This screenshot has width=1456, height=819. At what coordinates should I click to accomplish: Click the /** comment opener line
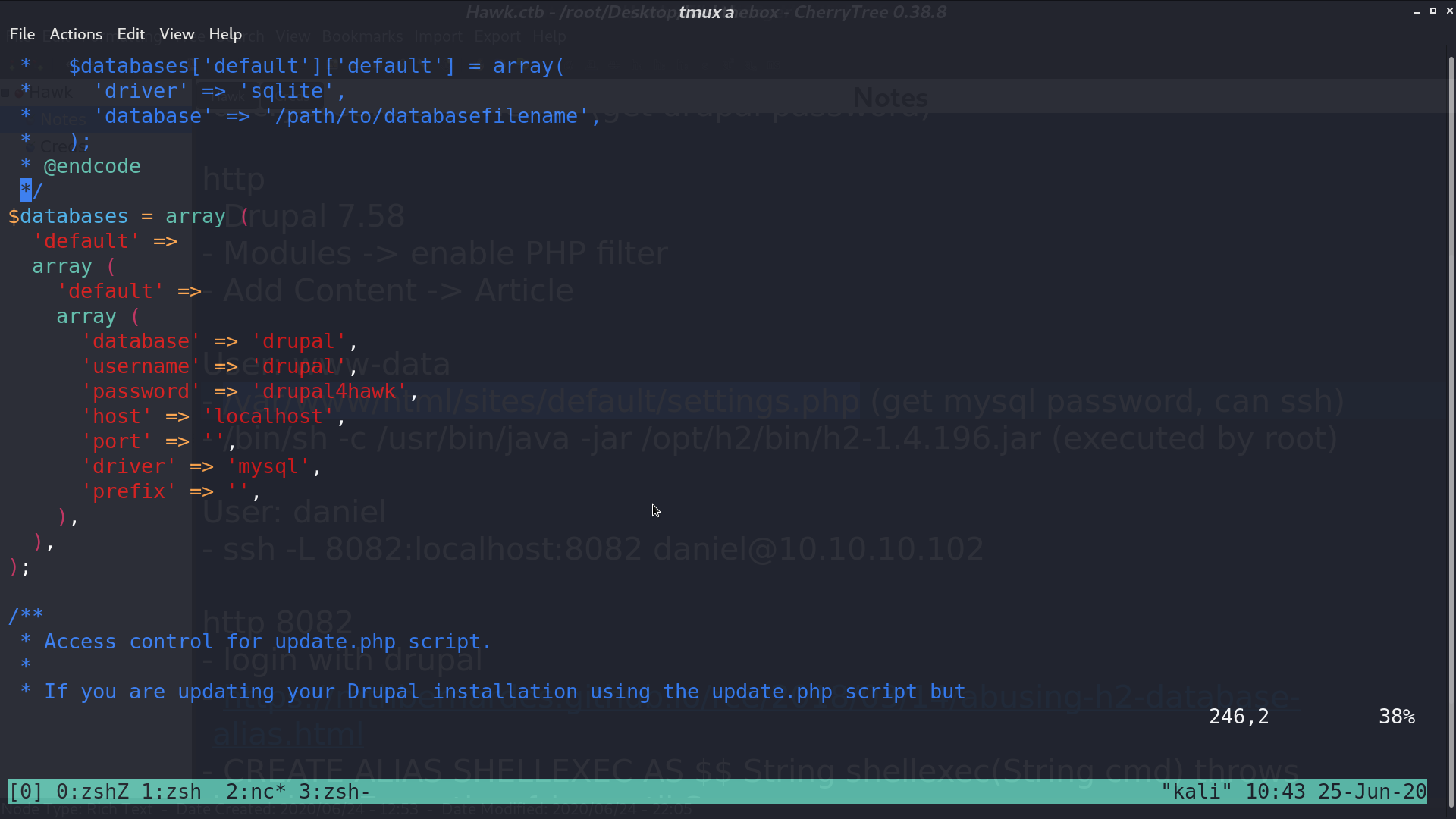[26, 614]
